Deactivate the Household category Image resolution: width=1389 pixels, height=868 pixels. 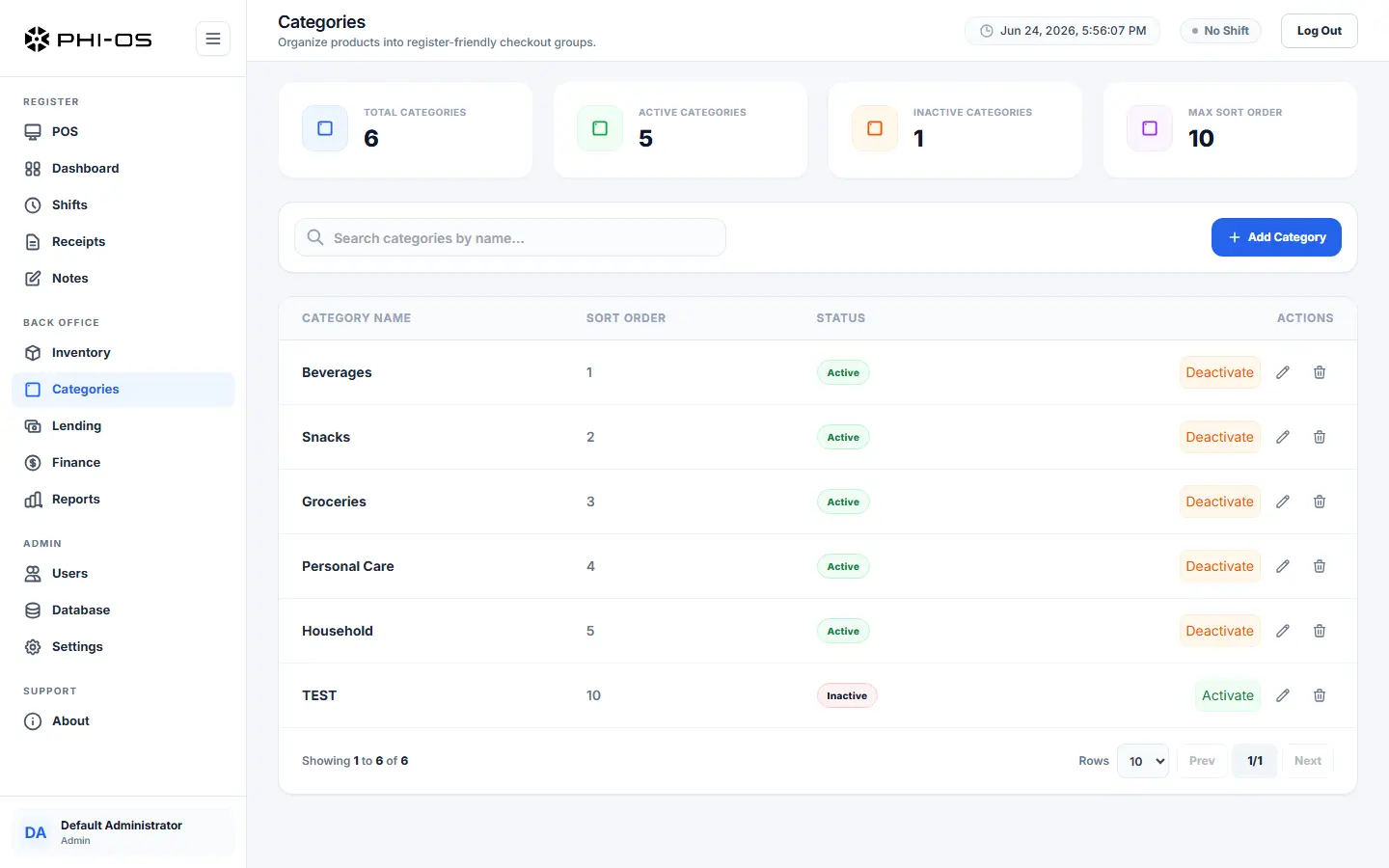point(1219,631)
